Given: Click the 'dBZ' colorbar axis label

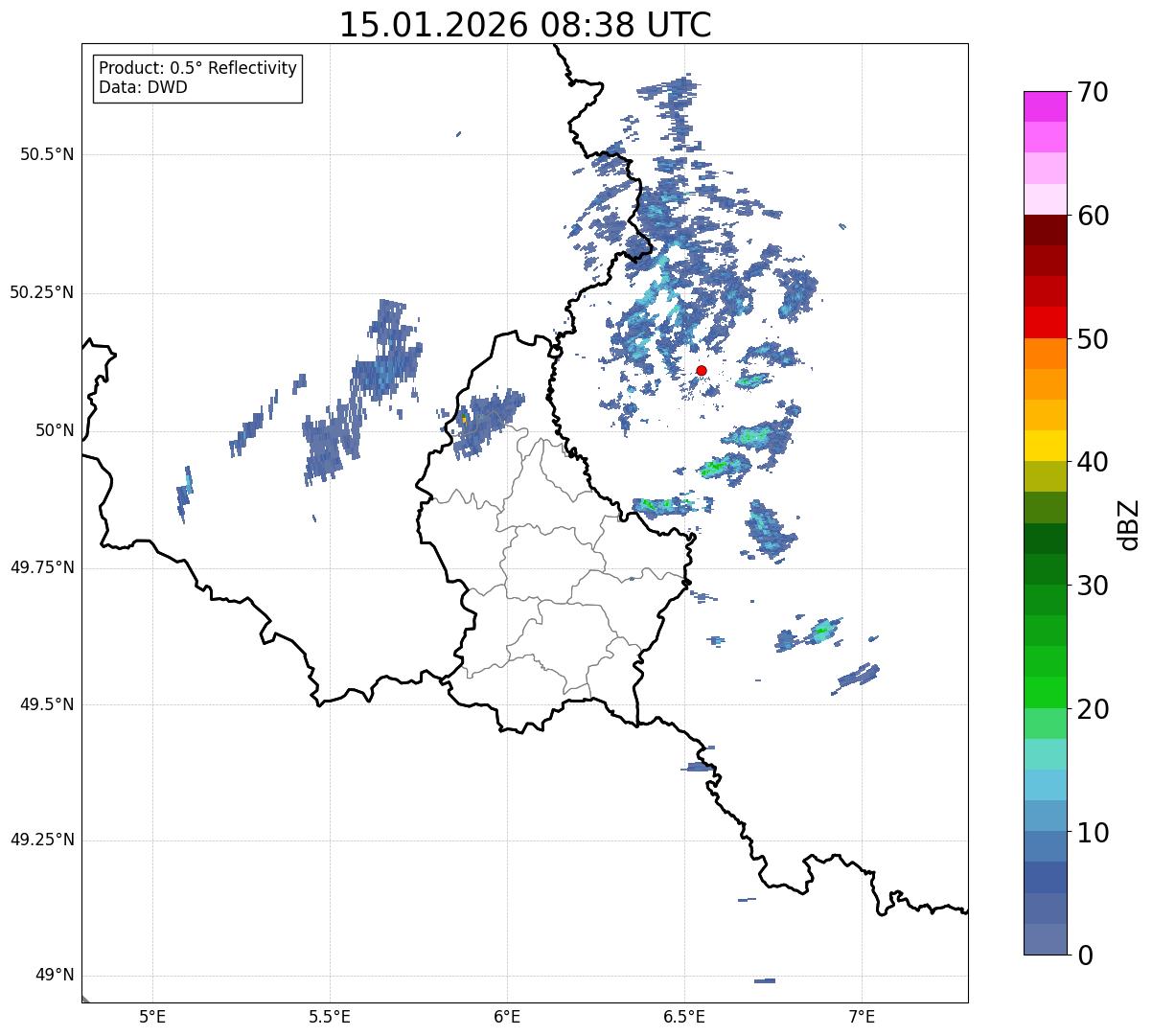Looking at the screenshot, I should tap(1129, 523).
